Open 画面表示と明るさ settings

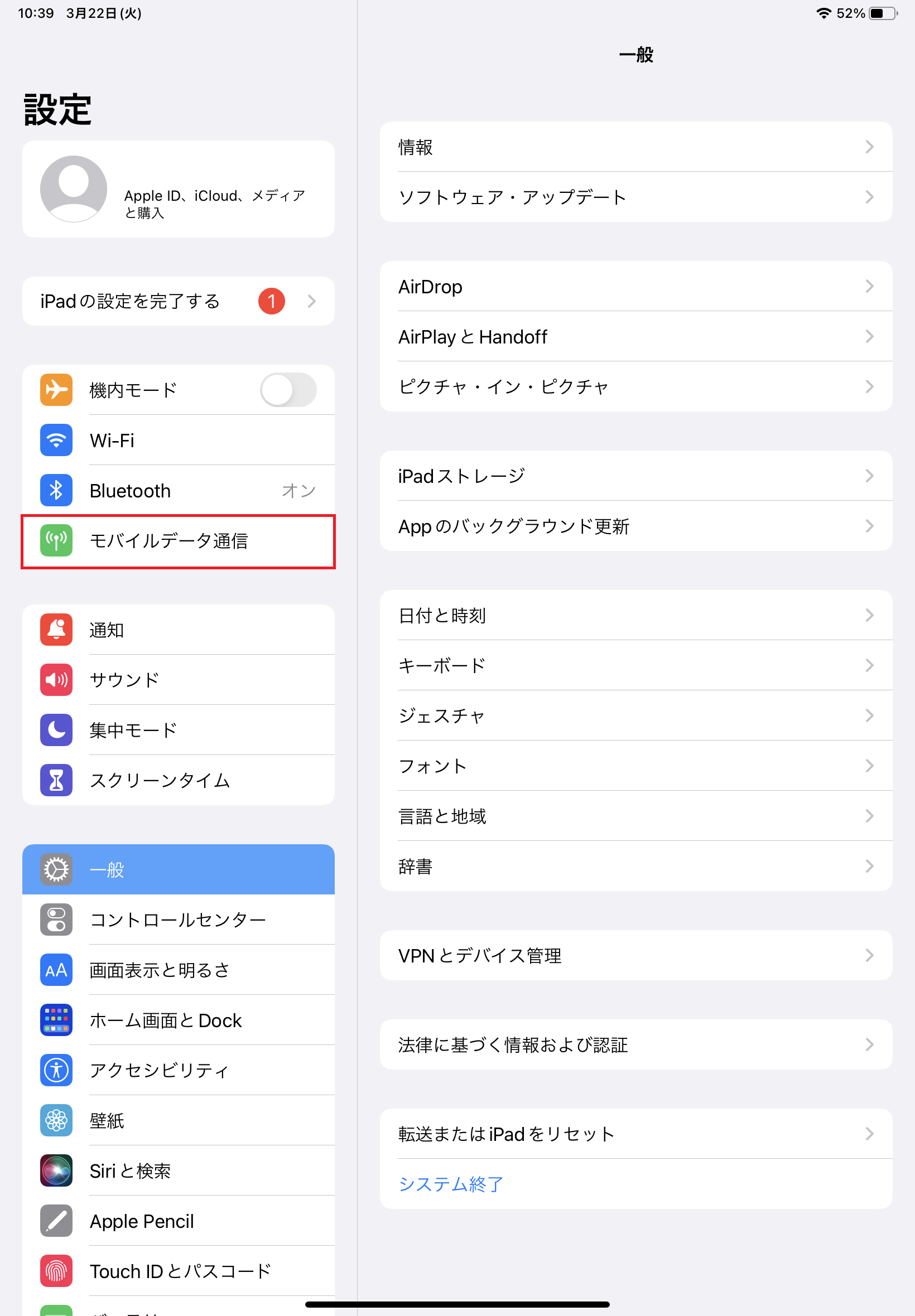point(179,970)
